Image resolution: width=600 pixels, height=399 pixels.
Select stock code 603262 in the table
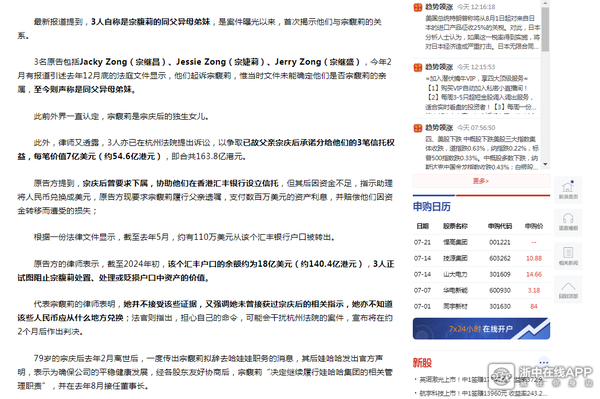(500, 258)
